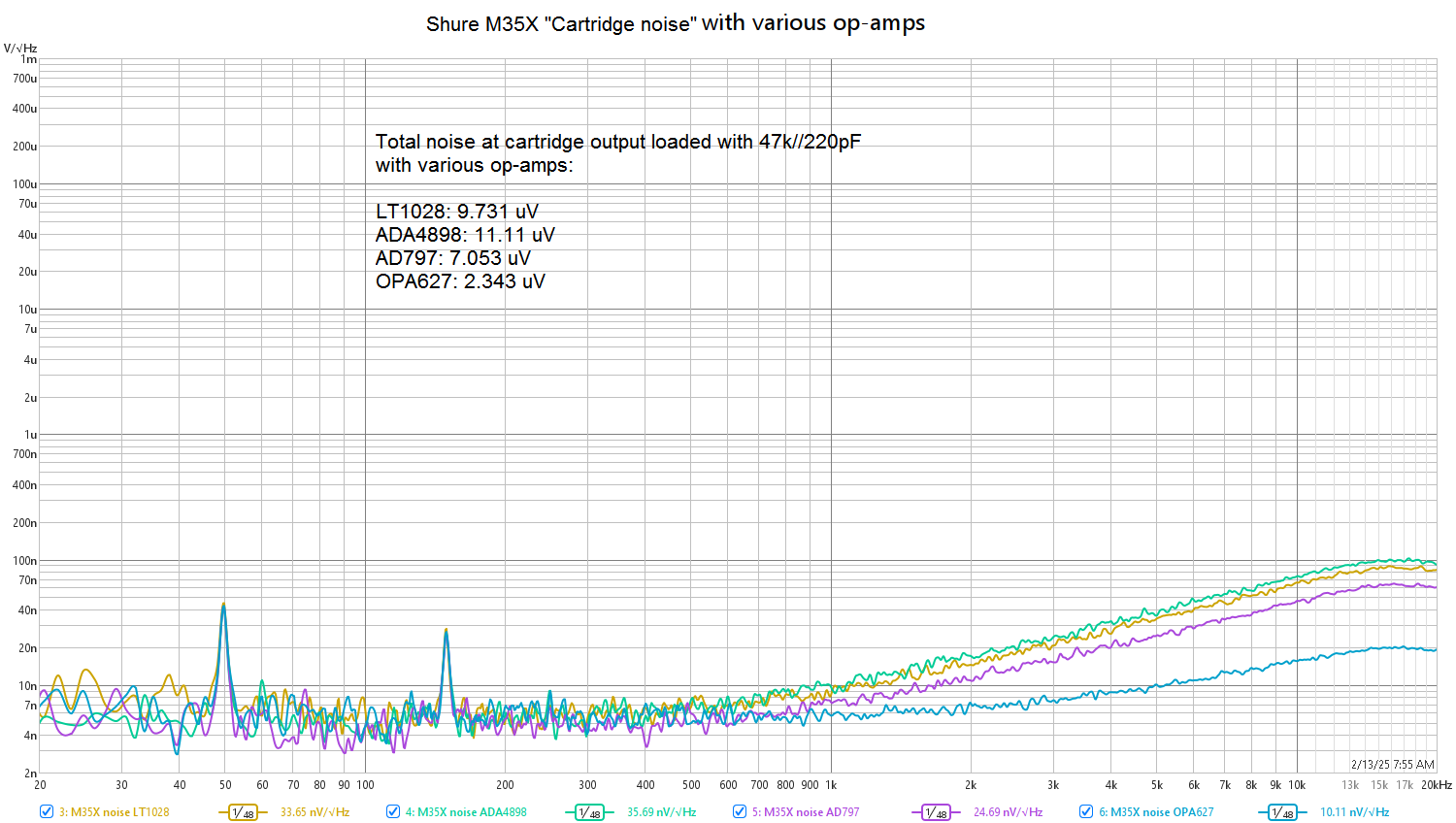Click the 'Total noise at cartridge output' annotation line

click(618, 142)
